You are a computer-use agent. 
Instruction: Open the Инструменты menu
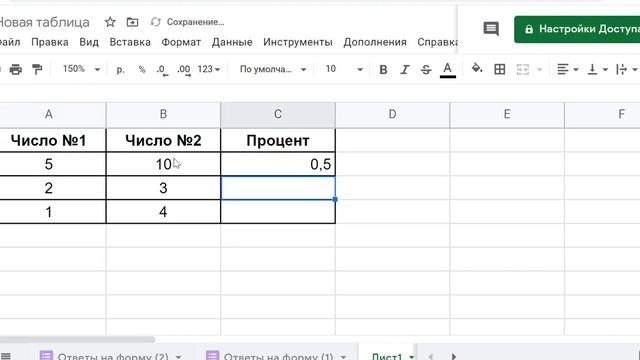click(298, 42)
